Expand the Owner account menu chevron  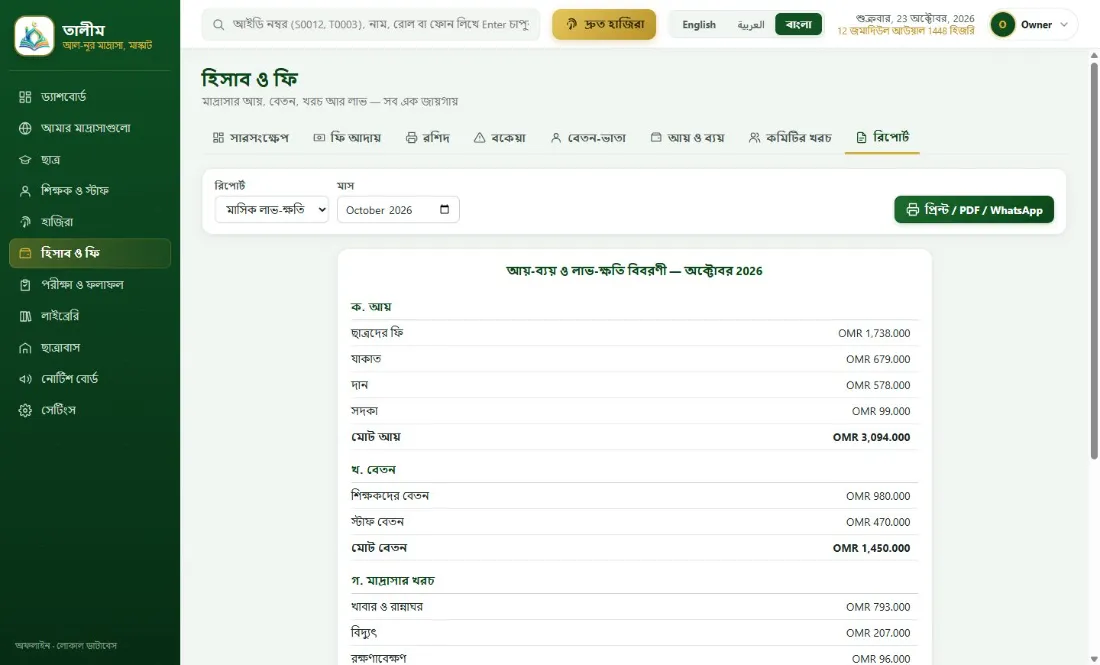[x=1064, y=25]
